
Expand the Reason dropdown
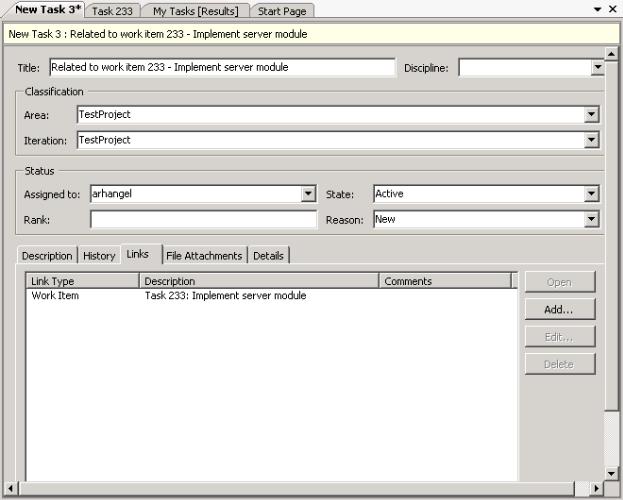[592, 220]
